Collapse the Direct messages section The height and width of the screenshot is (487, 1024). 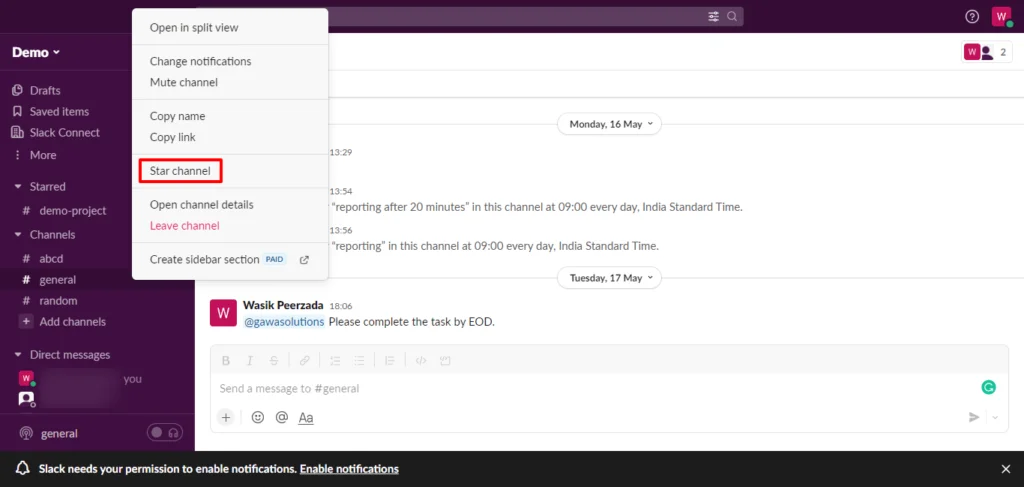pos(18,355)
